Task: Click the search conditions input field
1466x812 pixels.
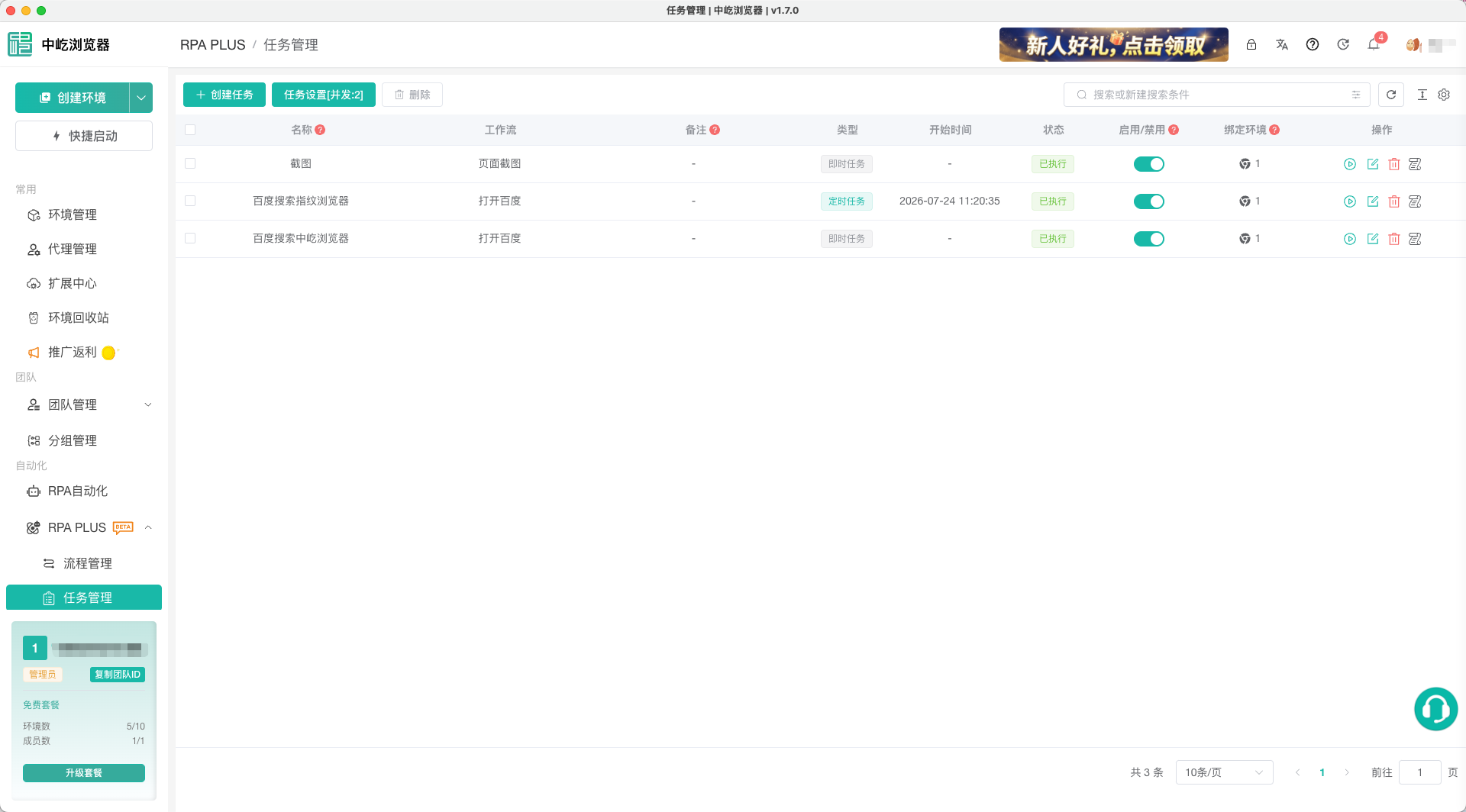Action: pos(1216,95)
